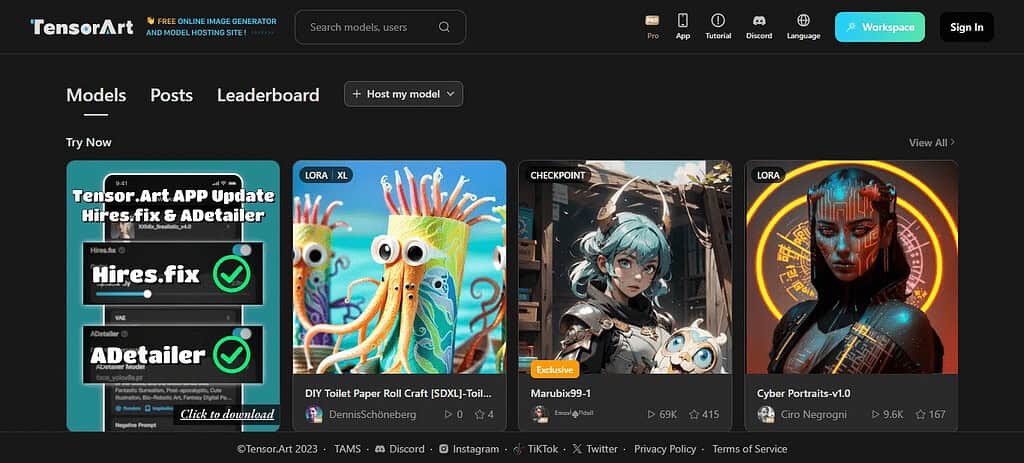Switch to the Posts tab
This screenshot has height=463, width=1024.
(x=172, y=95)
